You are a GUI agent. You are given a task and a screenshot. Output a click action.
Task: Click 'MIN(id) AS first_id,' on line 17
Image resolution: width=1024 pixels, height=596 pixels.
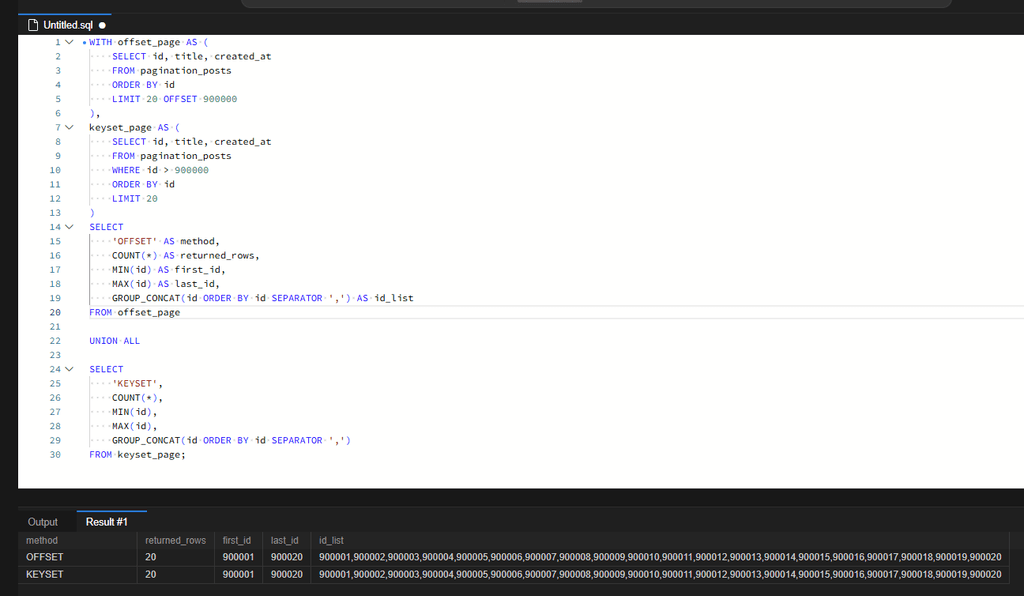168,270
